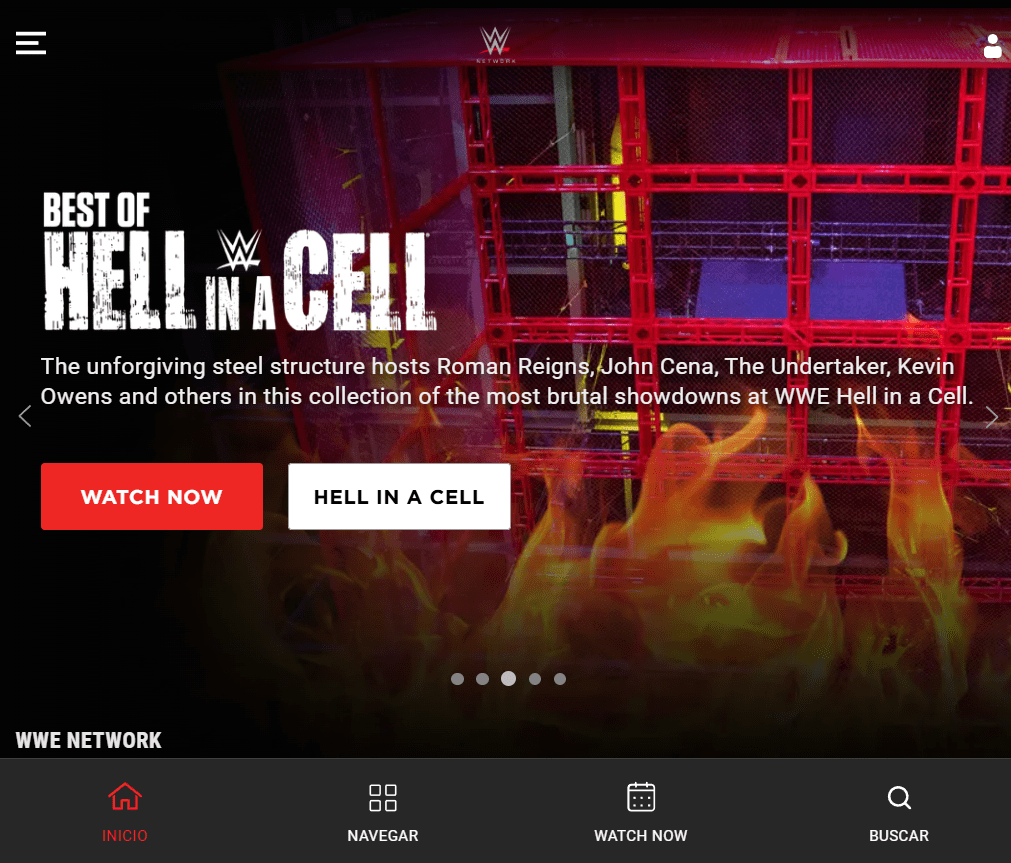Switch to the BUSCAR tab label
The image size is (1011, 863).
pyautogui.click(x=899, y=836)
